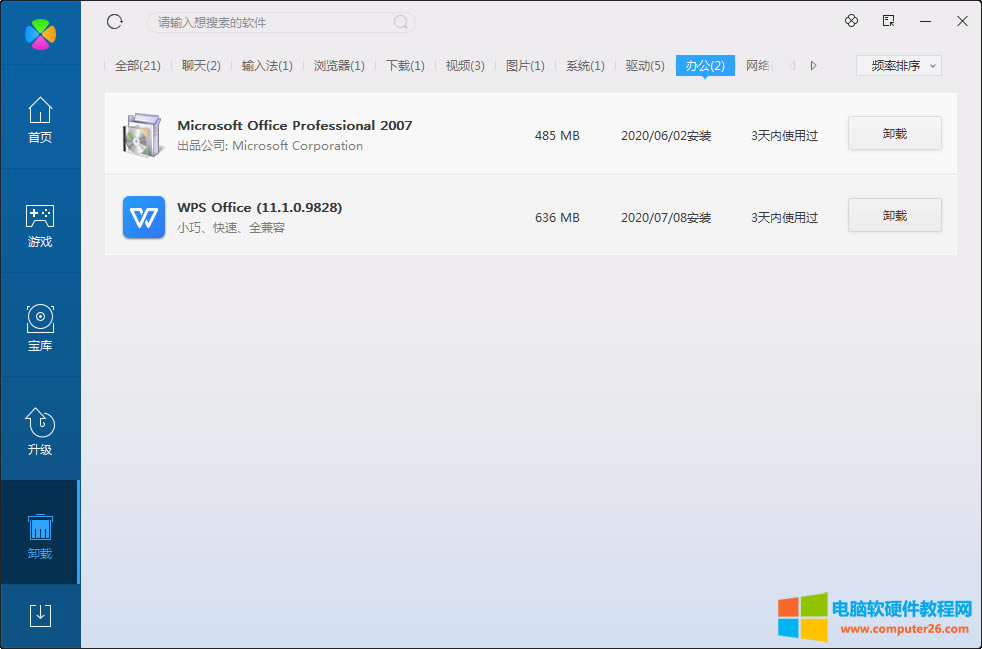
Task: Switch to the 驱动(5) category tab
Action: point(644,66)
